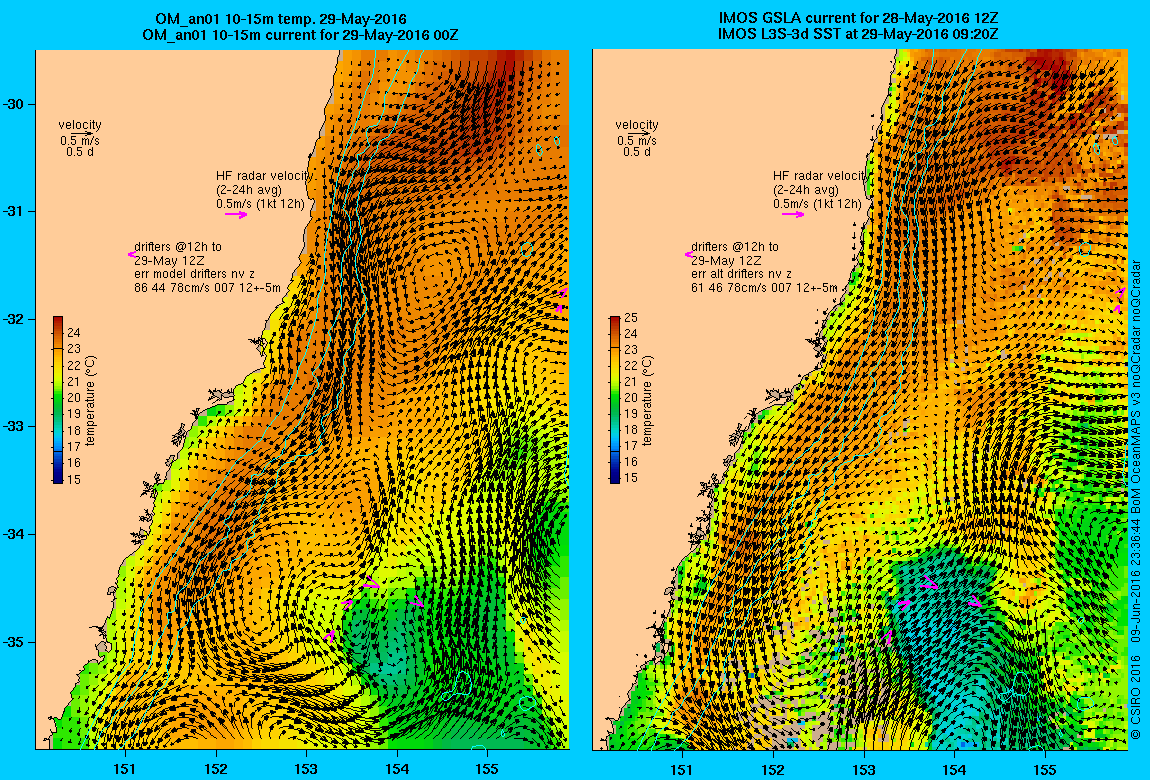Click the -31 latitude axis label
Image resolution: width=1150 pixels, height=780 pixels.
14,211
